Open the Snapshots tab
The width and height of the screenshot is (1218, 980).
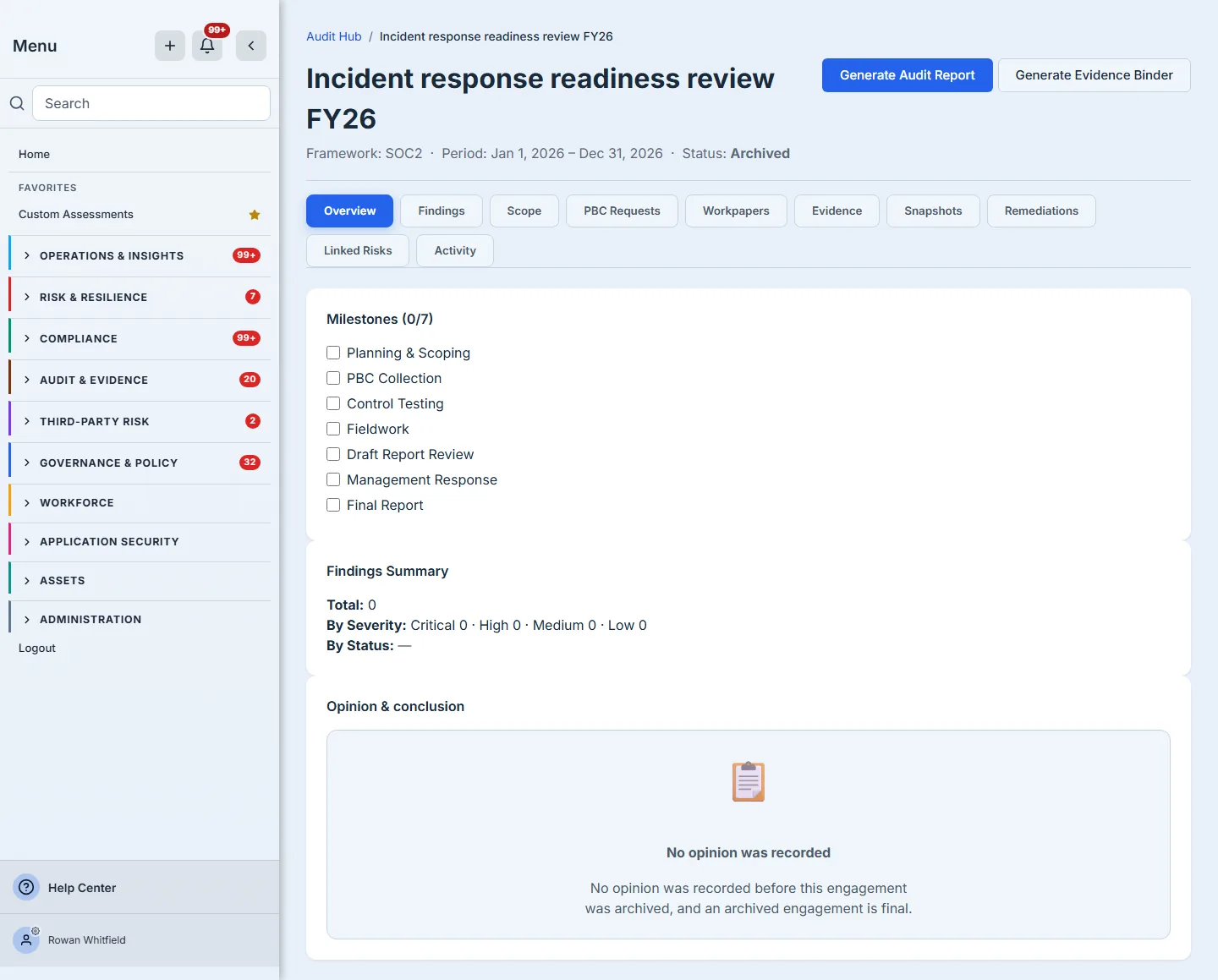[x=933, y=211]
